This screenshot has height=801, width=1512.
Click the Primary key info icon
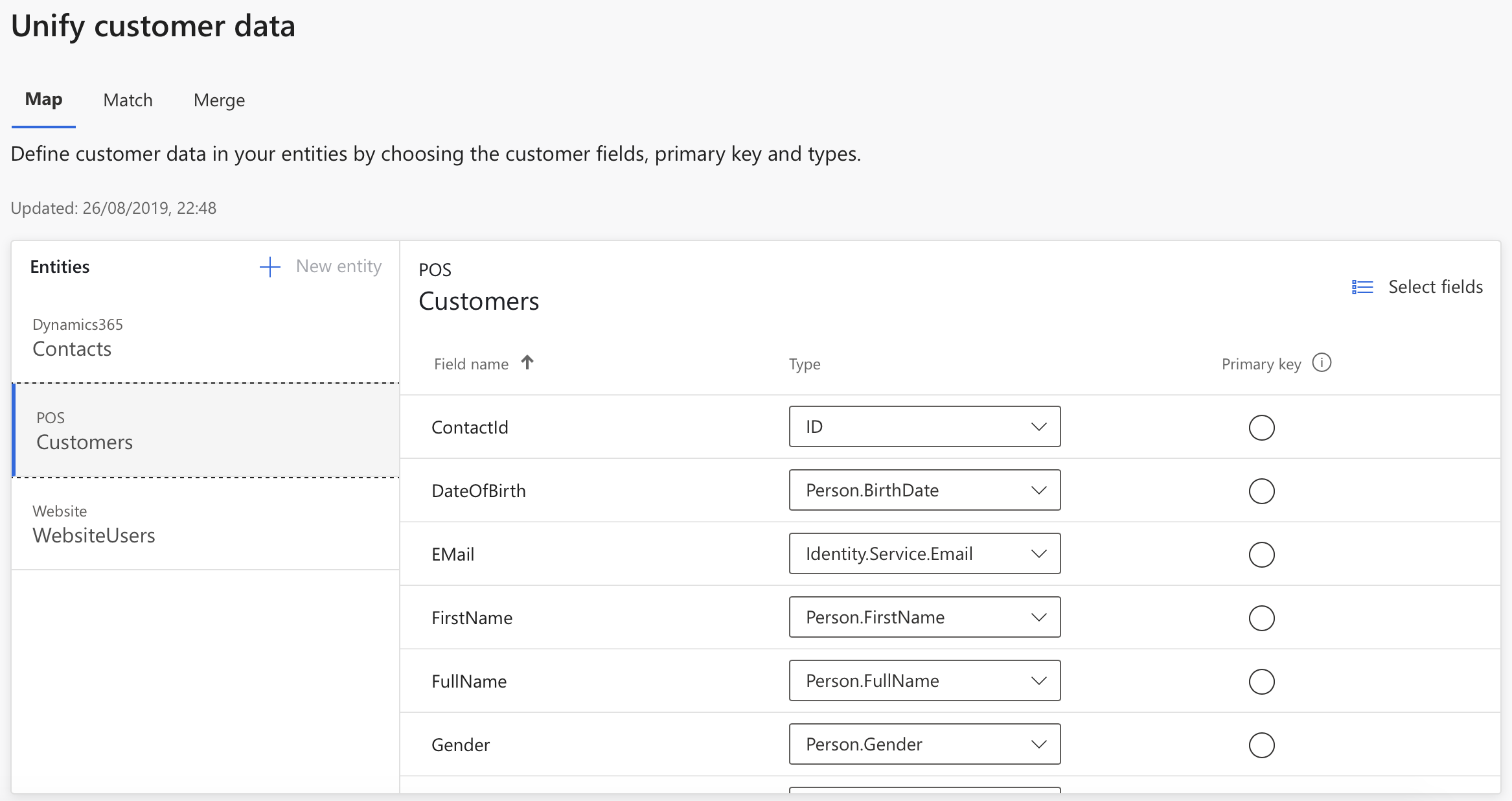pyautogui.click(x=1322, y=363)
